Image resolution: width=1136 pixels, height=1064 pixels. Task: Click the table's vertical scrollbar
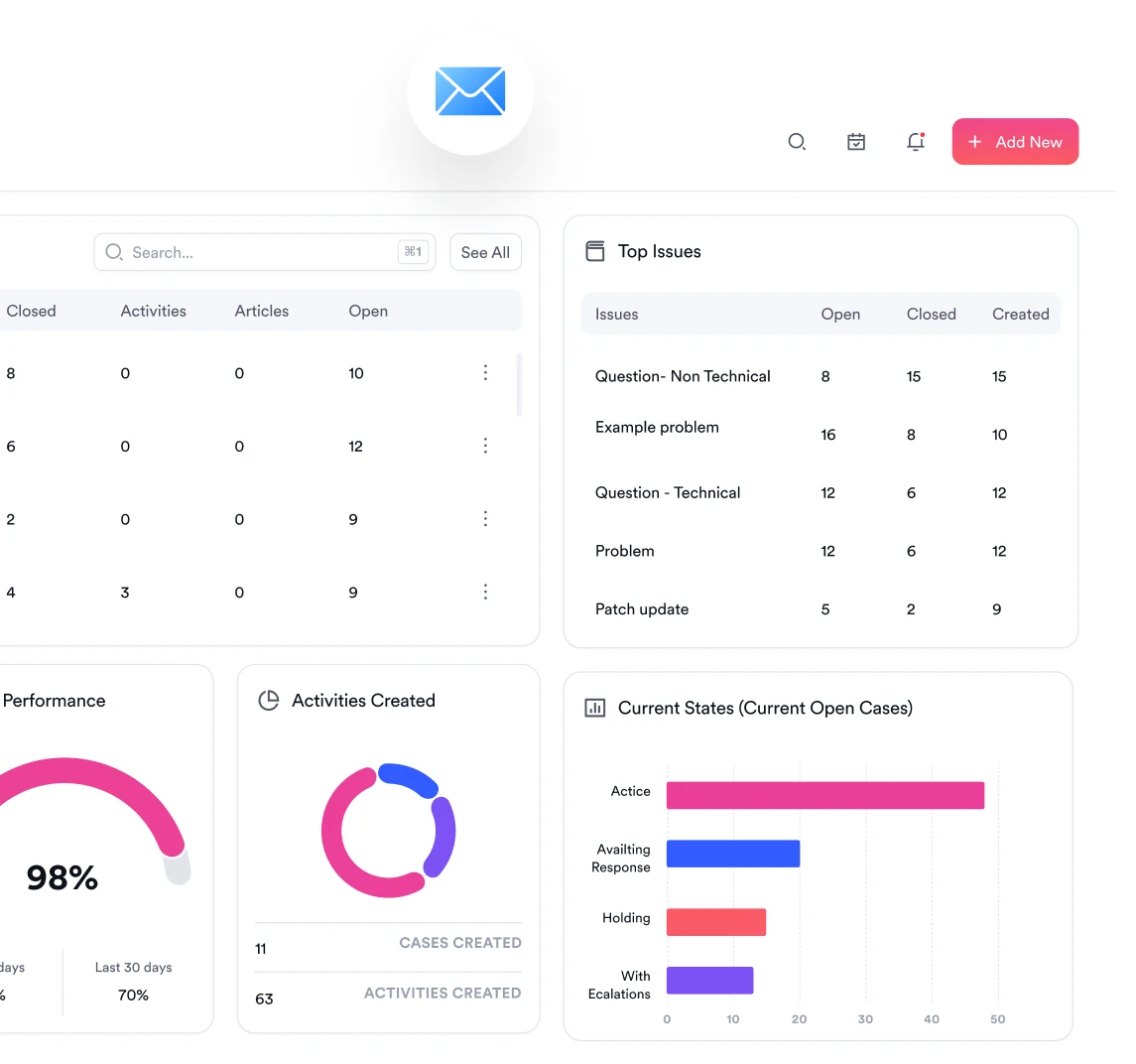click(x=519, y=385)
